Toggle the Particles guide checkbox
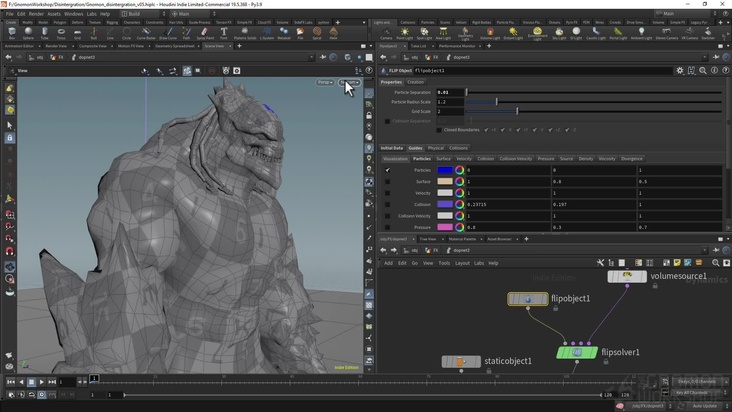The image size is (732, 412). [x=388, y=170]
